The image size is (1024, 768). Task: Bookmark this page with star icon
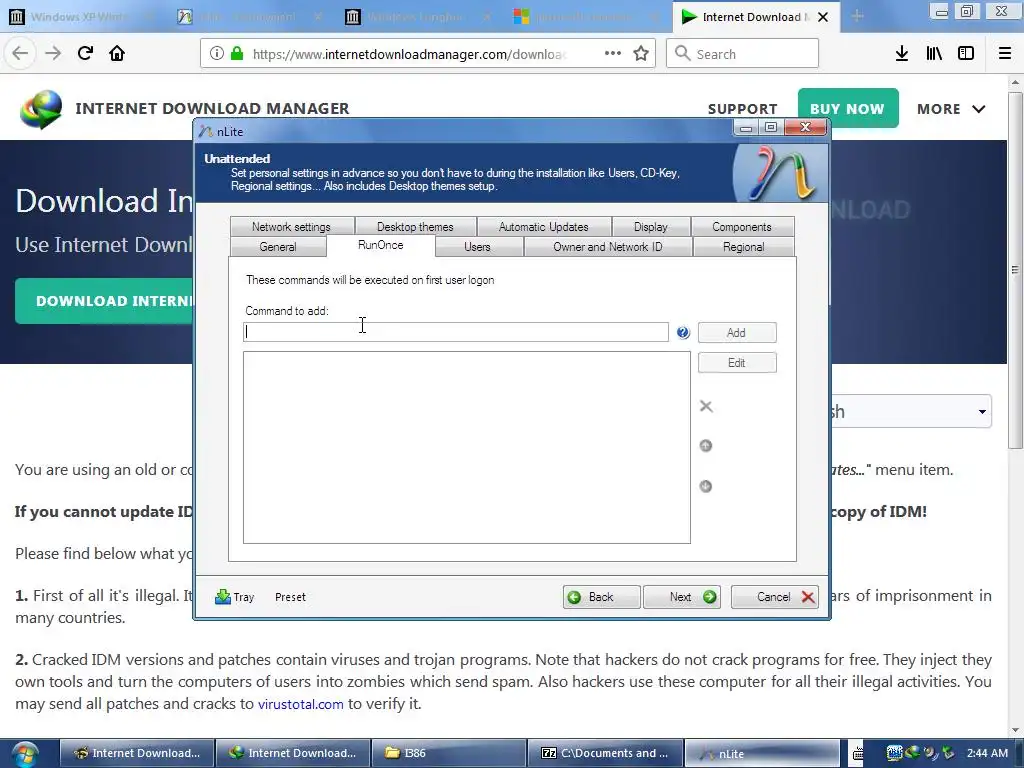(x=641, y=54)
